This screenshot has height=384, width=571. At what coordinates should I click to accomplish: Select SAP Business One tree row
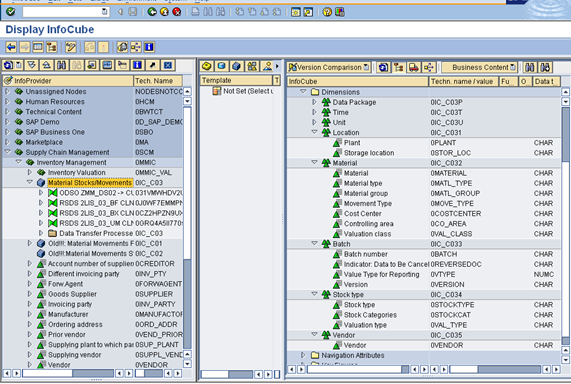92,132
